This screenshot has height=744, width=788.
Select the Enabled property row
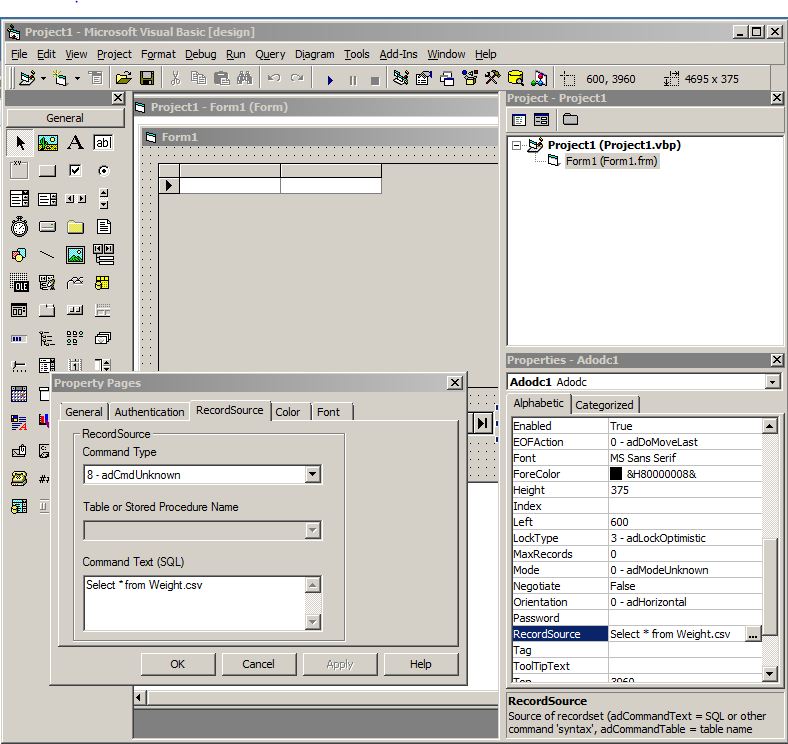637,426
